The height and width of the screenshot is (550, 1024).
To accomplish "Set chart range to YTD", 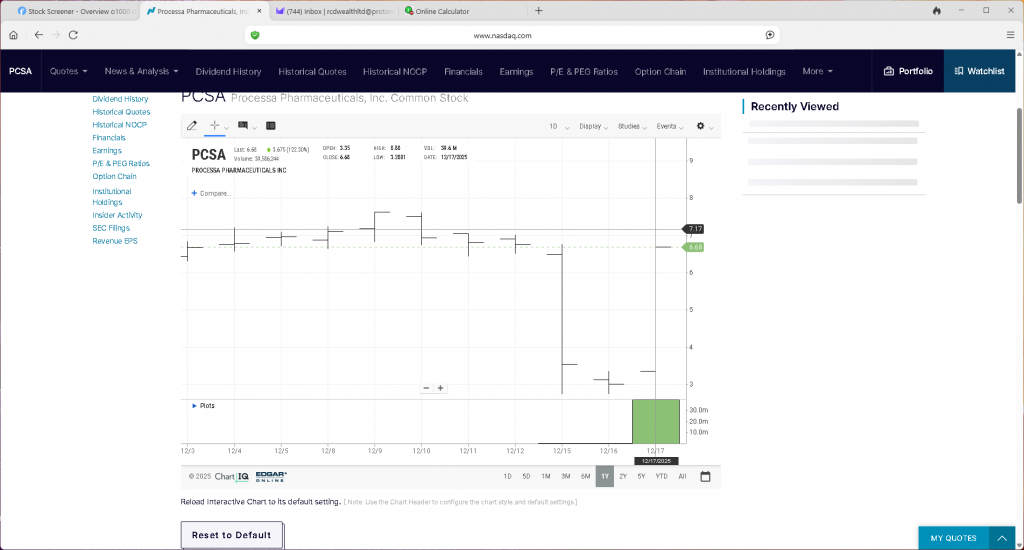I will click(661, 477).
